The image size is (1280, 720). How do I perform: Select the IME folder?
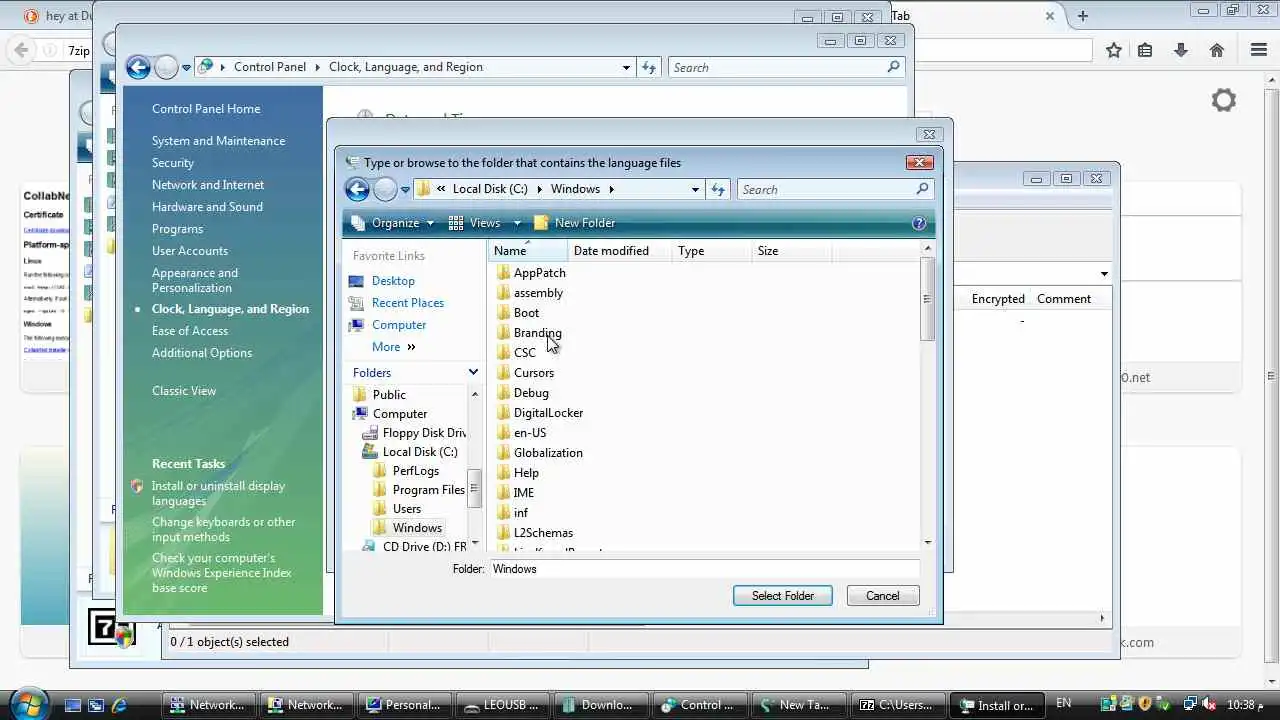click(516, 493)
